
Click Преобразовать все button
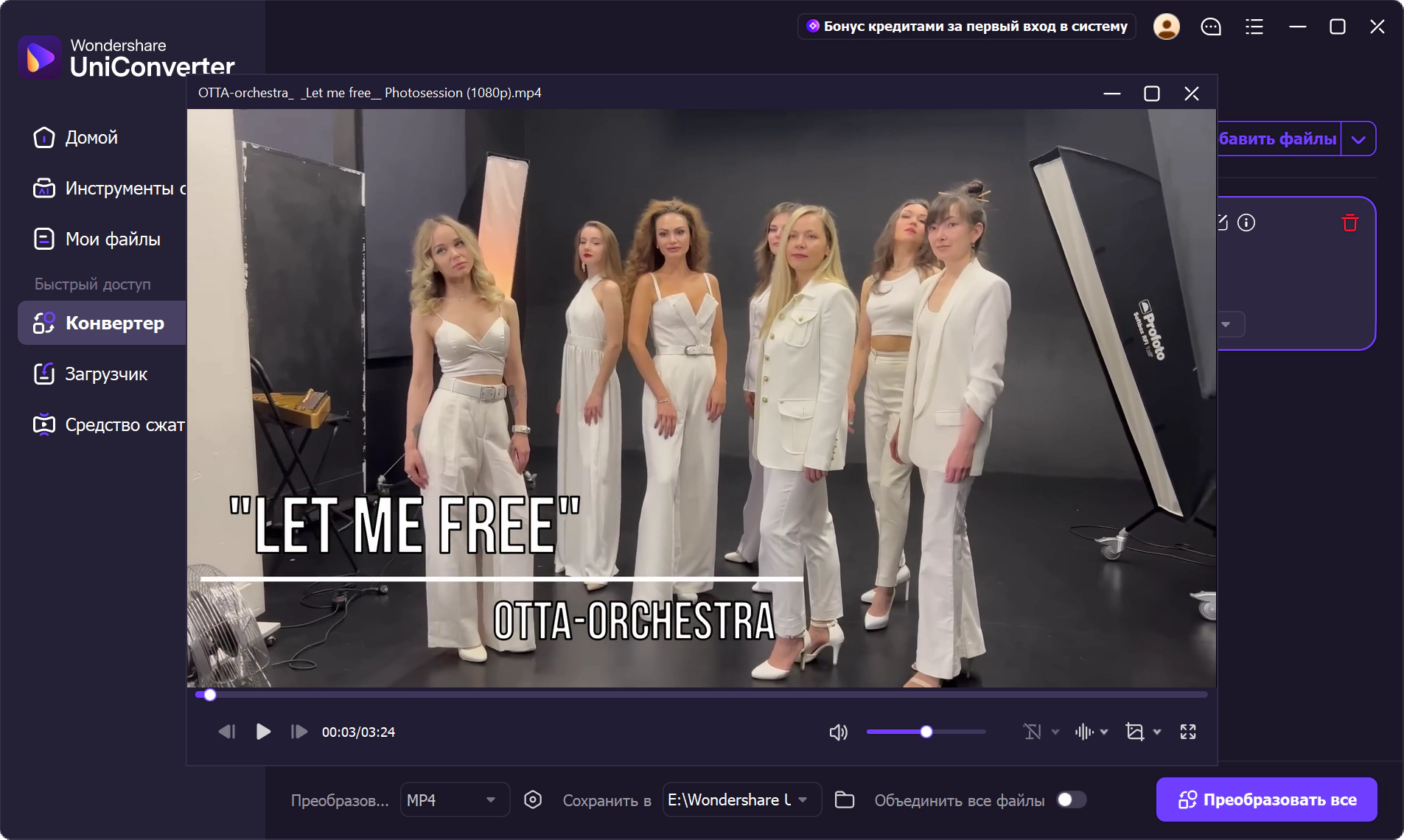coord(1267,799)
